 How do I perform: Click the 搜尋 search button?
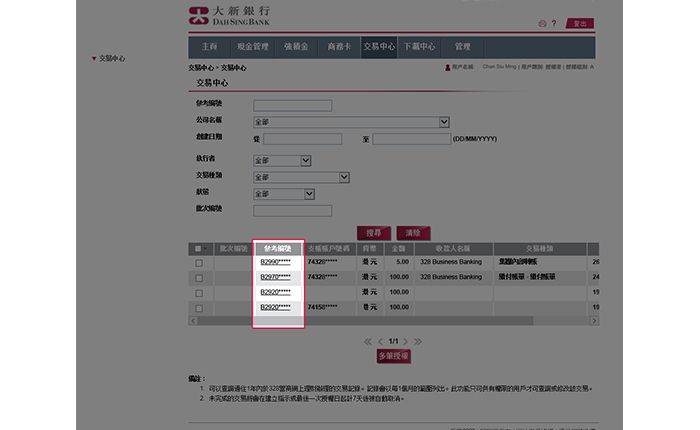coord(374,233)
